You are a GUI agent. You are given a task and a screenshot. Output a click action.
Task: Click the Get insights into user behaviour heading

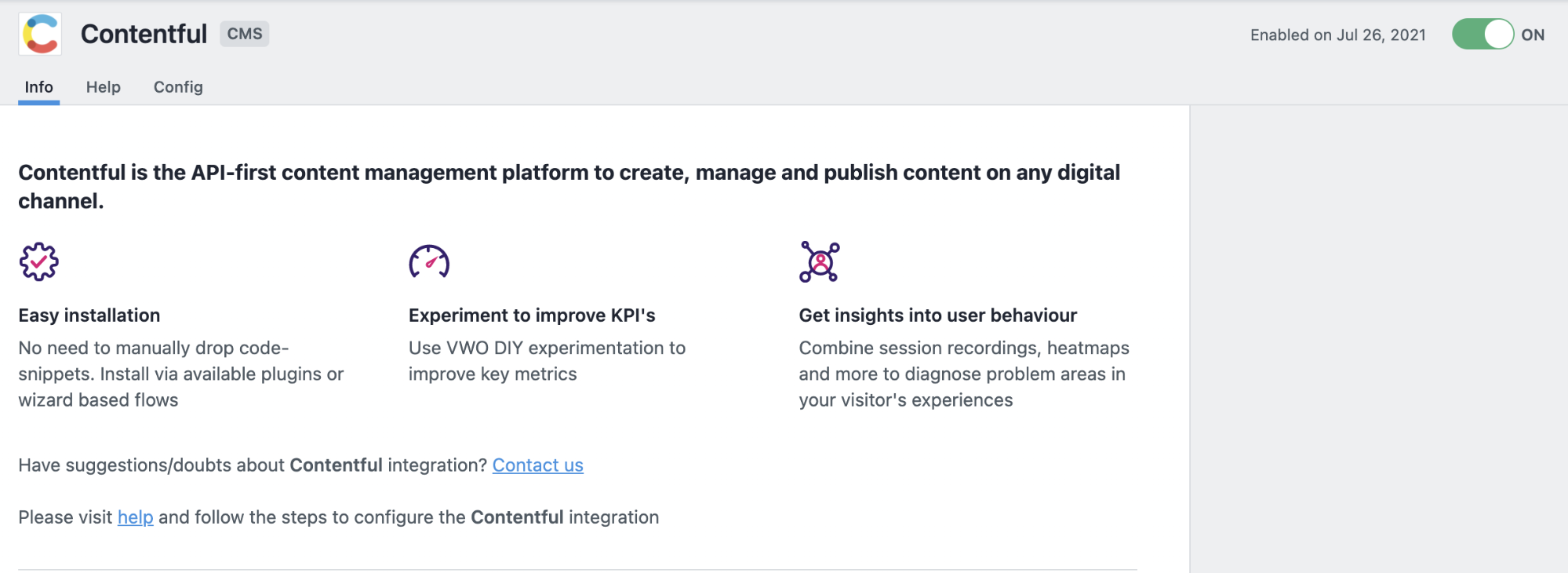click(937, 316)
